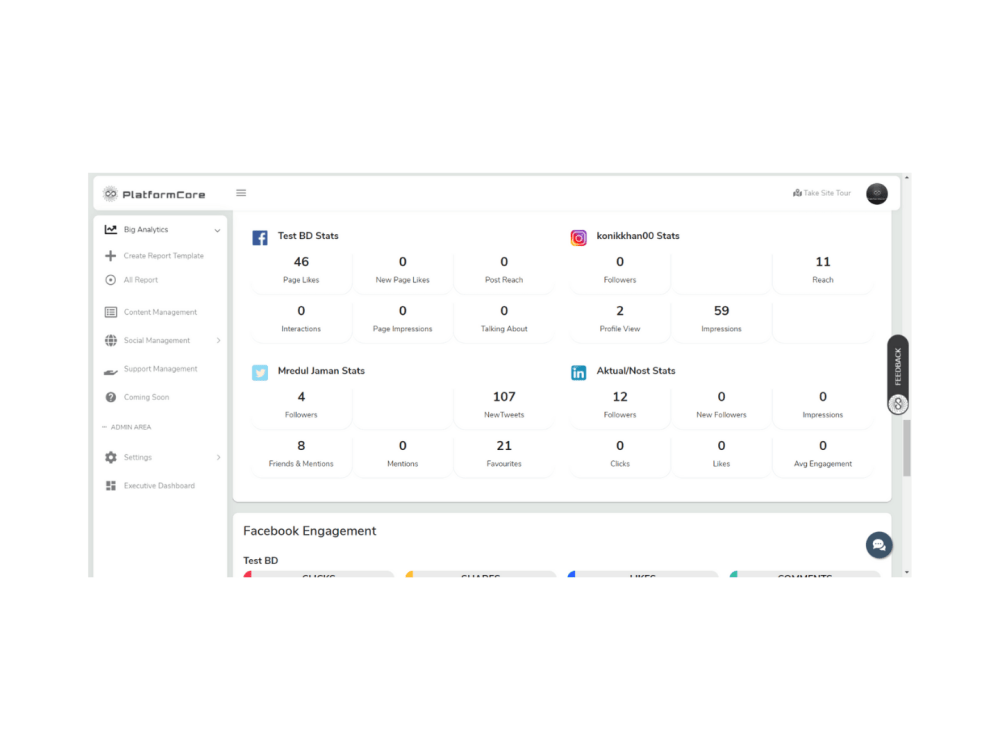Click the Settings gear icon
Image resolution: width=1000 pixels, height=750 pixels.
click(111, 457)
